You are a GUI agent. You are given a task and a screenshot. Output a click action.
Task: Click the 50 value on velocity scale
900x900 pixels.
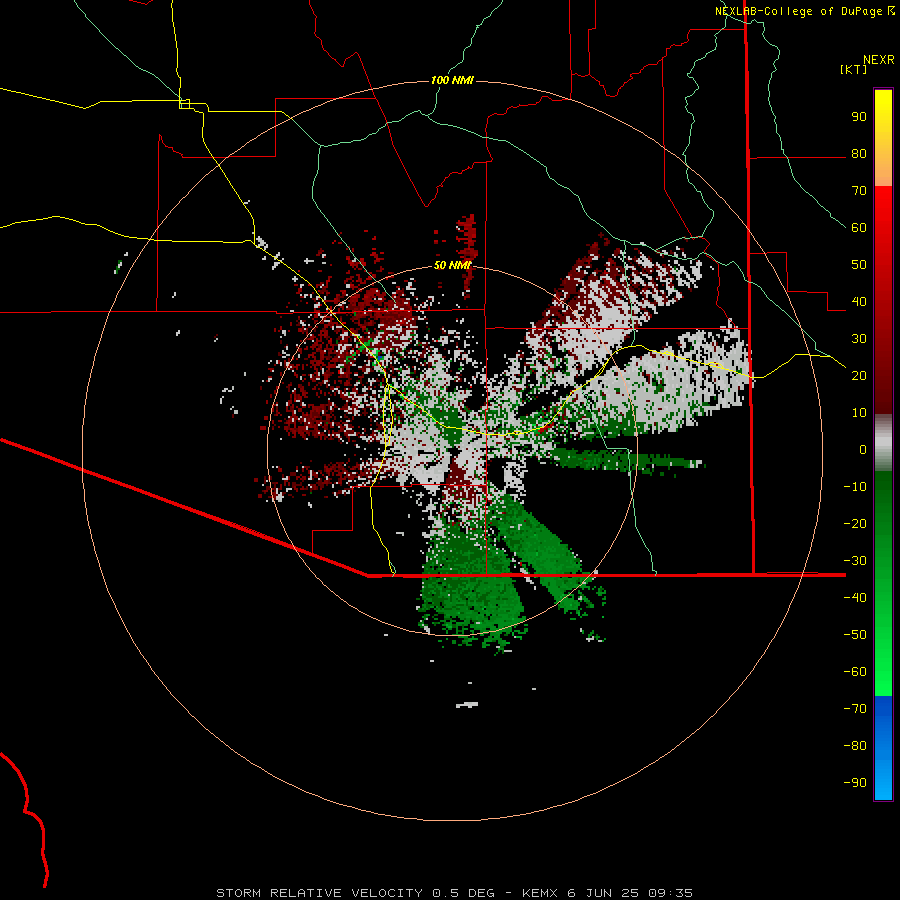coord(859,265)
